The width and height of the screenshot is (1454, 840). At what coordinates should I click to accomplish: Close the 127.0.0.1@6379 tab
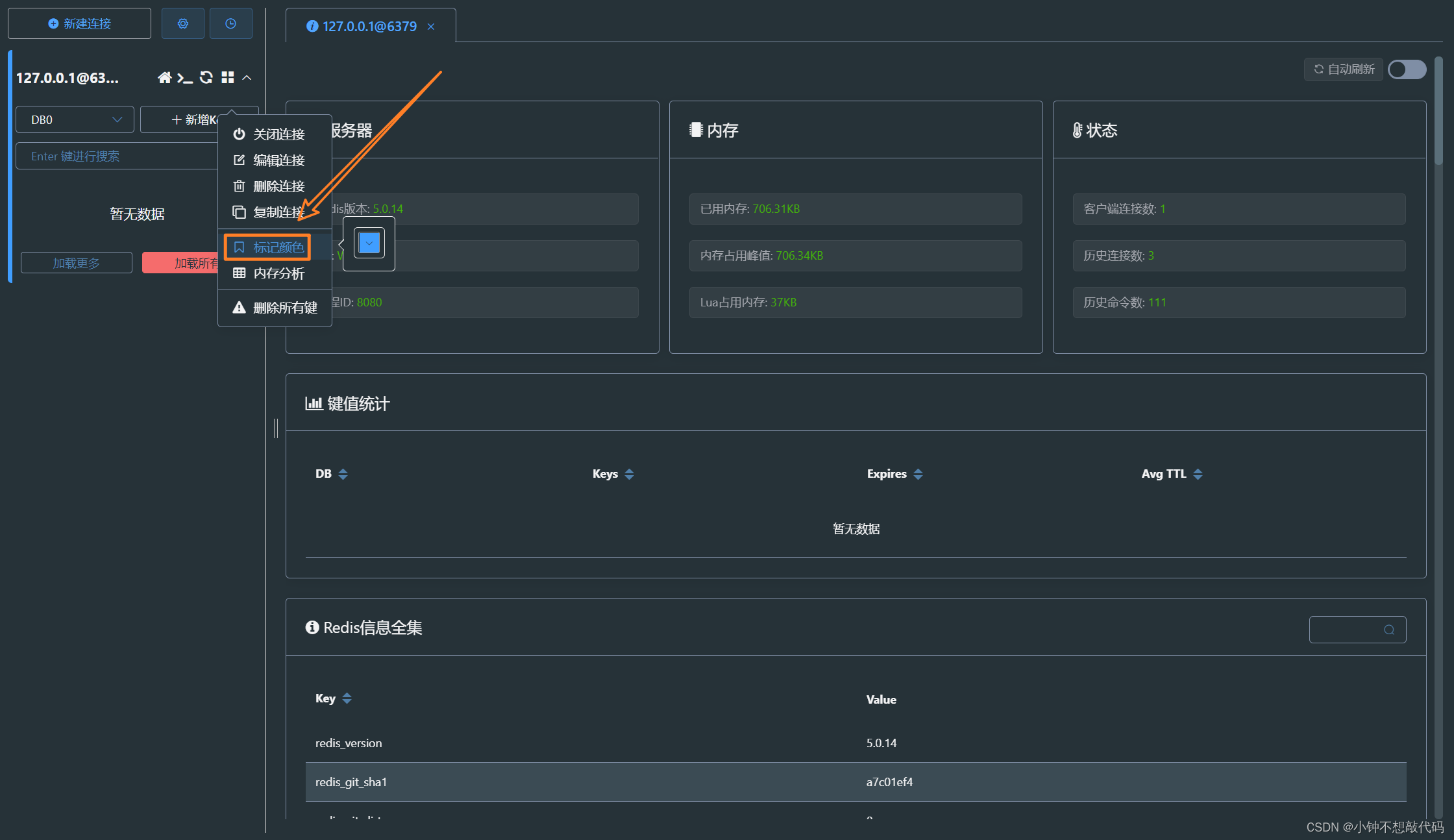coord(431,27)
